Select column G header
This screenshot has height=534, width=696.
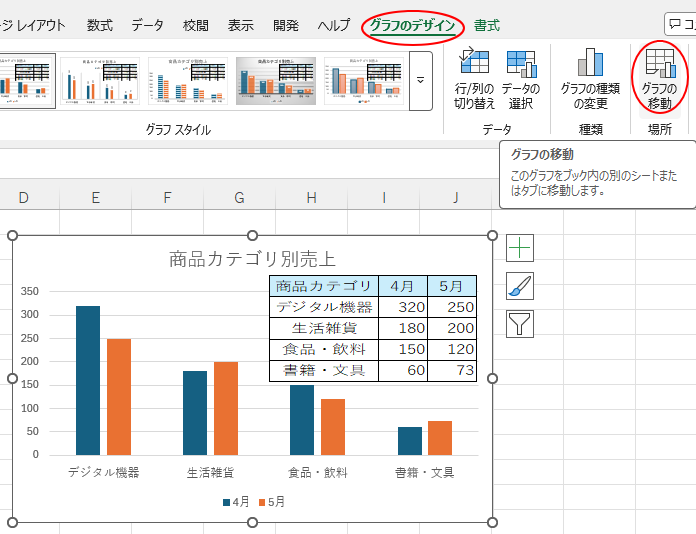tap(239, 198)
